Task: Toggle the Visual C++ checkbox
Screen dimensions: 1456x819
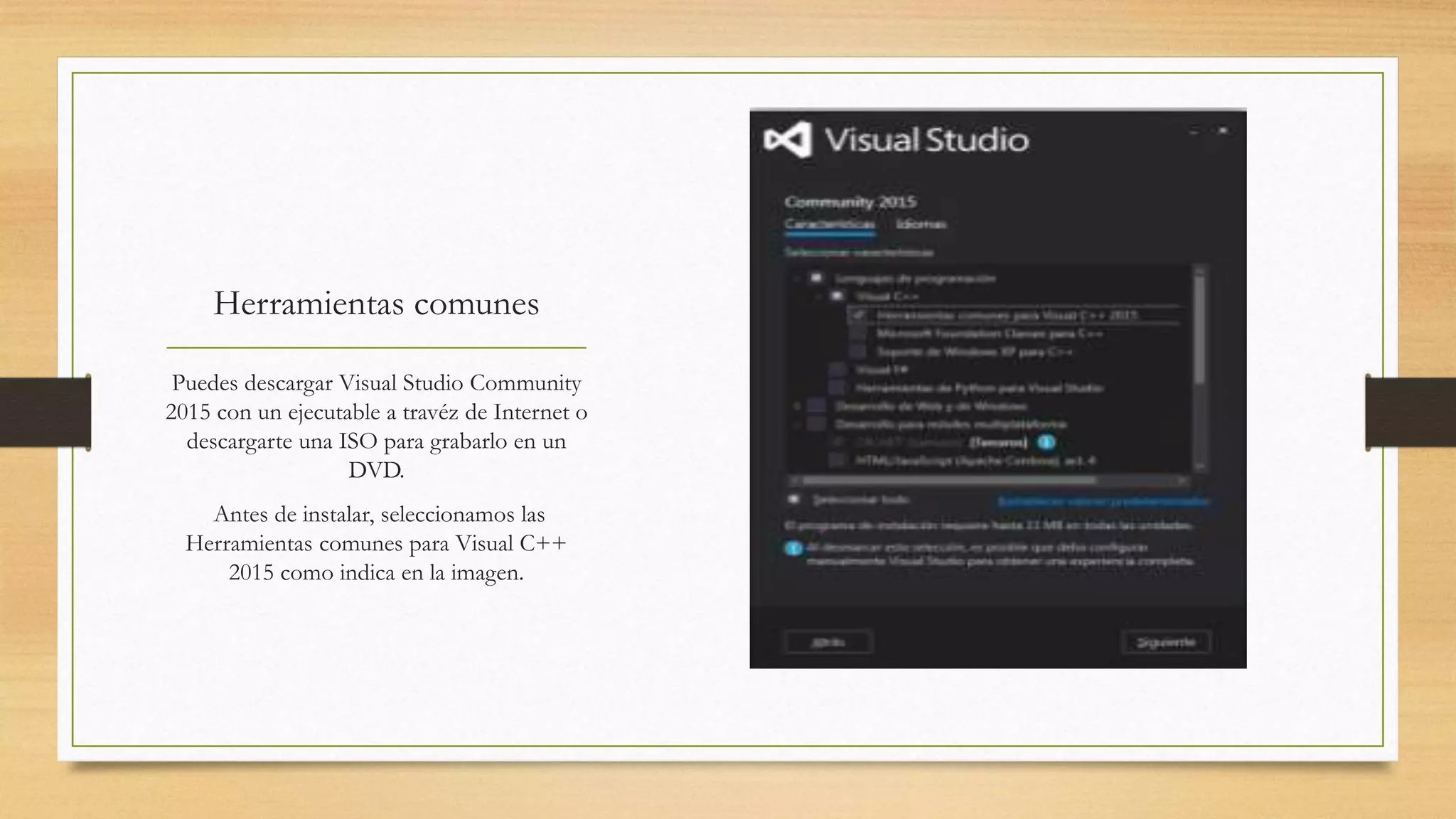Action: 837,296
